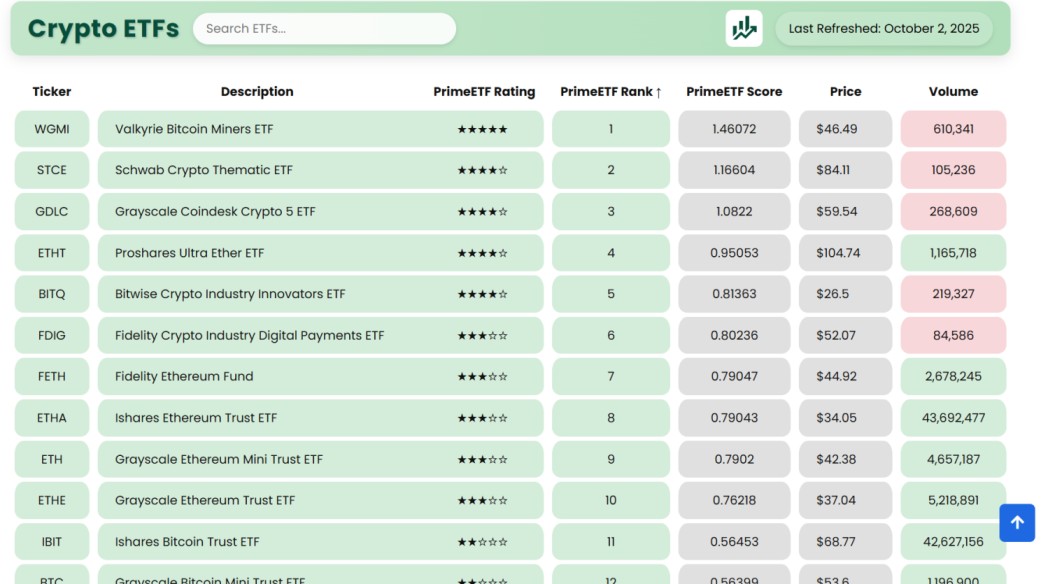Viewport: 1041px width, 584px height.
Task: Click the PrimeETF Score column header
Action: click(x=734, y=92)
